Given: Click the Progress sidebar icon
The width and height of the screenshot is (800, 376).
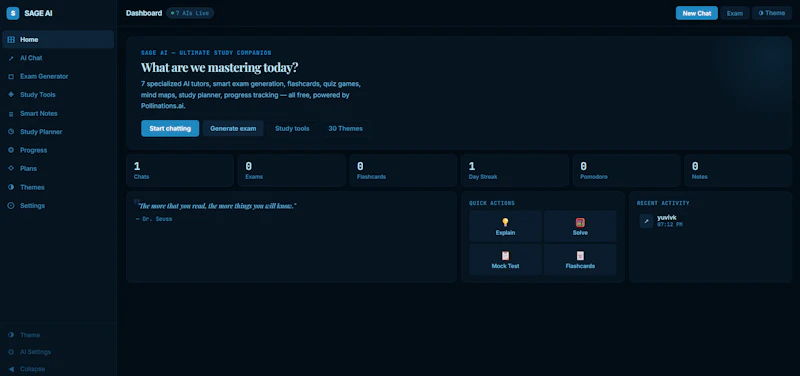Looking at the screenshot, I should pos(11,150).
